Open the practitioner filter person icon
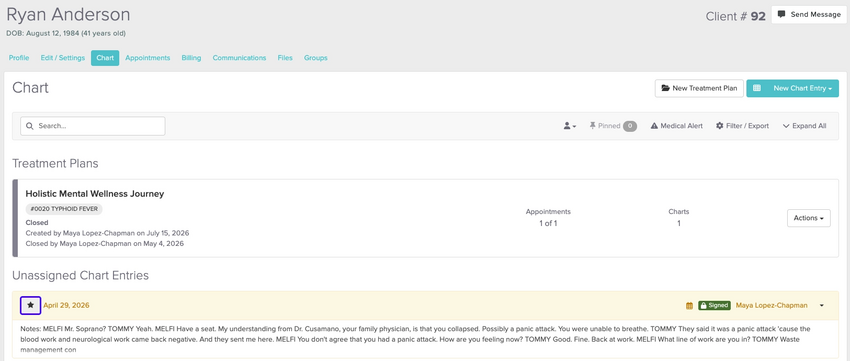 [x=569, y=126]
